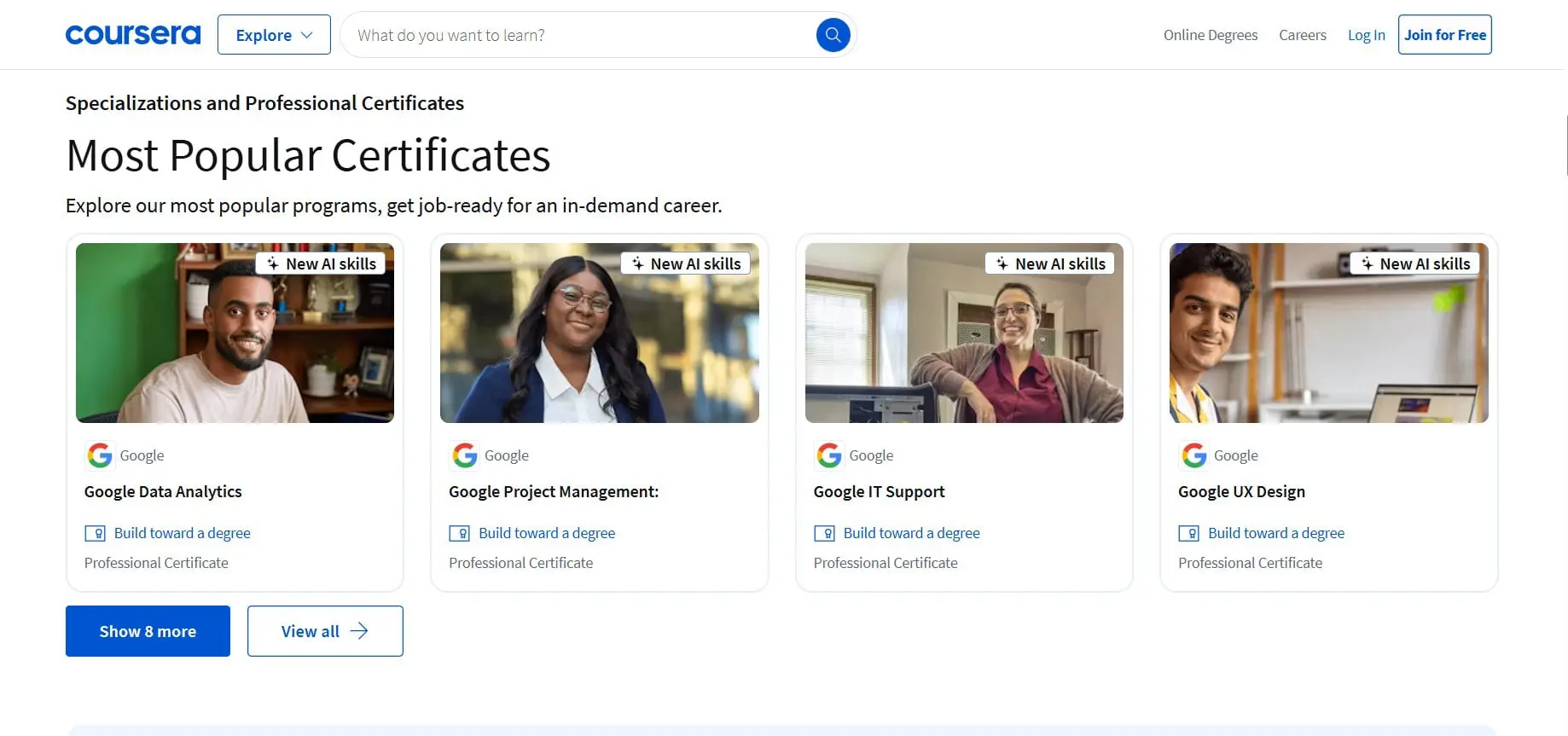Screen dimensions: 1568x736
Task: Click 'Professional Certificate' under Google IT Support
Action: tap(886, 563)
